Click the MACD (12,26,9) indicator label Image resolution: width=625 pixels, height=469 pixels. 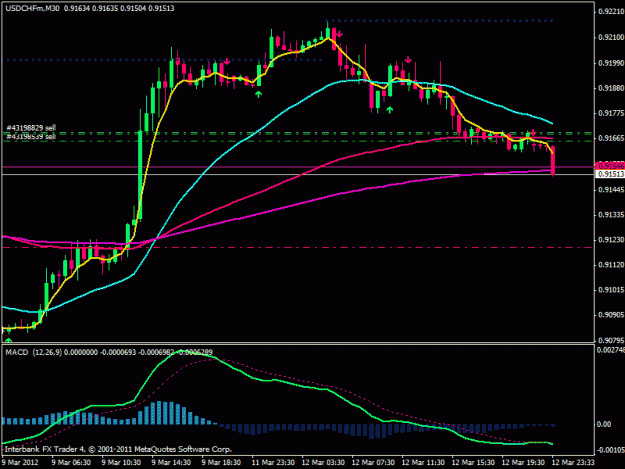pos(33,352)
